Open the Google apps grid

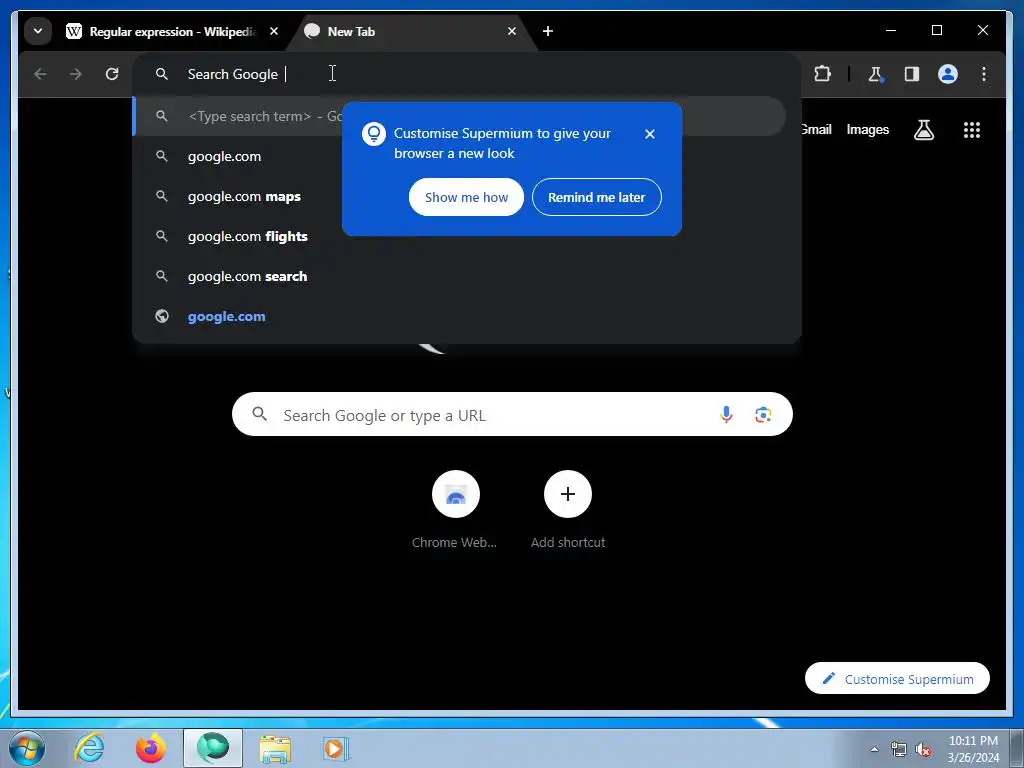tap(972, 130)
